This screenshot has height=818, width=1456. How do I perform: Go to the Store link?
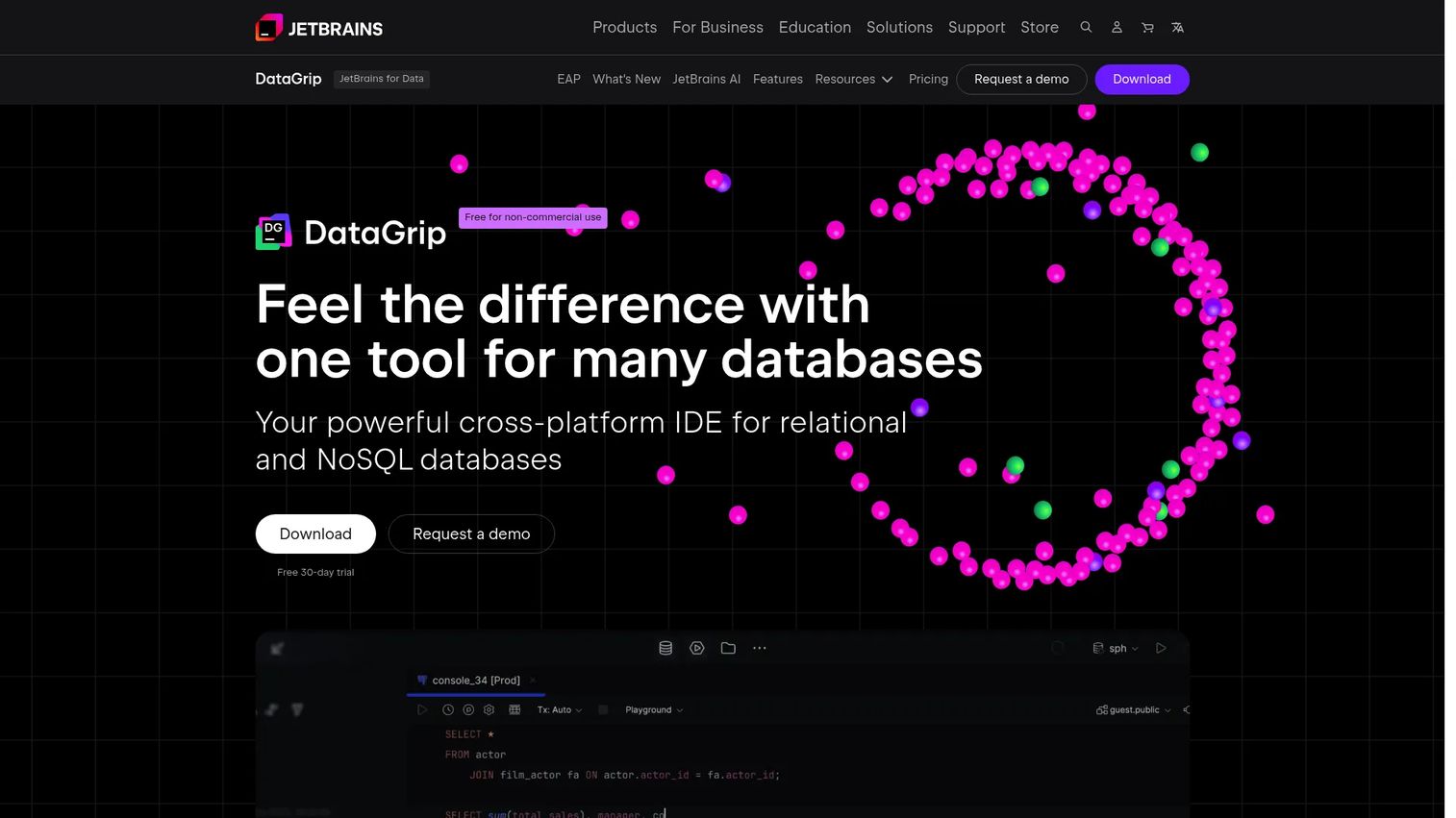(x=1040, y=27)
